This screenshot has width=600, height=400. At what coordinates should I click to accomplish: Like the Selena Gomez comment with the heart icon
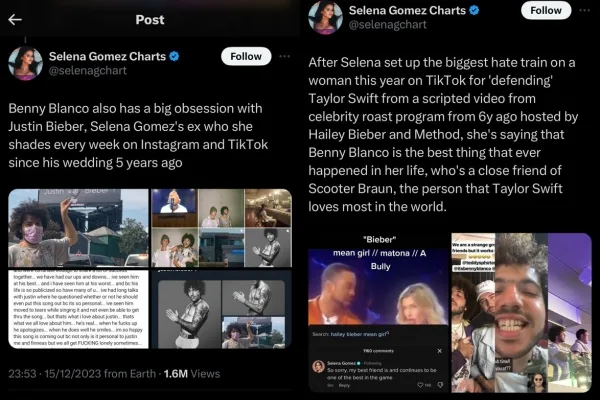pos(420,385)
